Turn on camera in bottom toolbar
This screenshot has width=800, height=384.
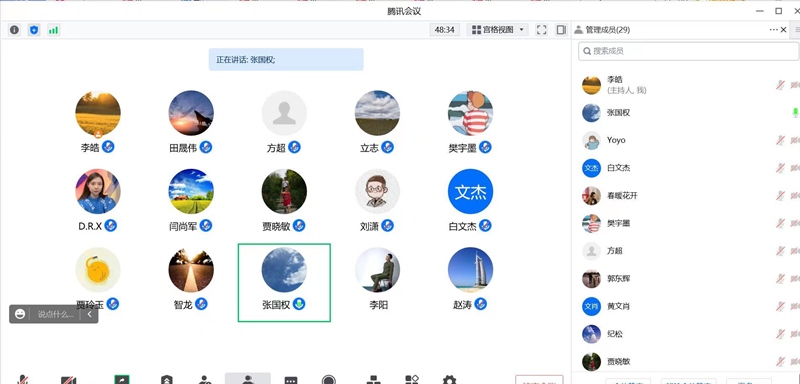(x=68, y=379)
